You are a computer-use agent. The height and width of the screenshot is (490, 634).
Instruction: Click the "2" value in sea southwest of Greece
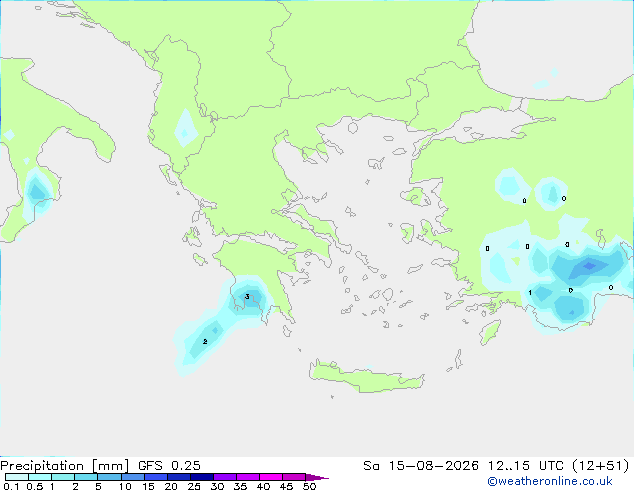click(x=205, y=342)
